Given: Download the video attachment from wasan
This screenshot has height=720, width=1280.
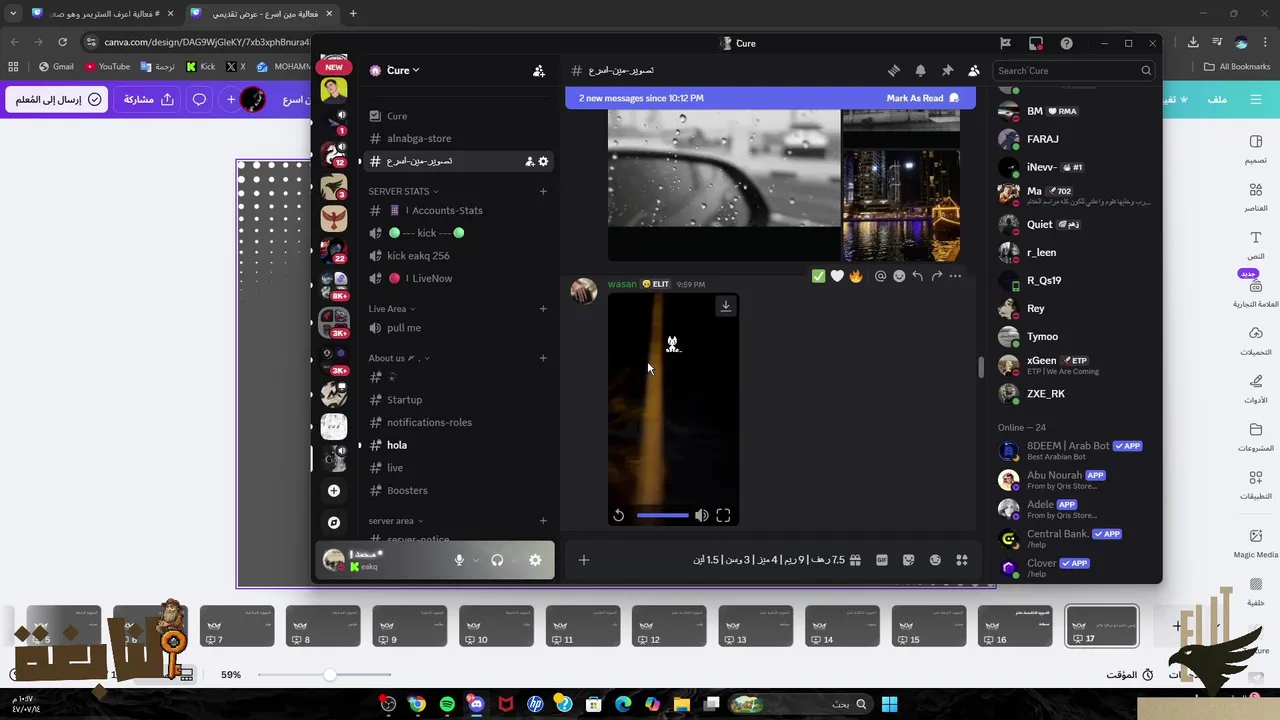Looking at the screenshot, I should [x=726, y=306].
